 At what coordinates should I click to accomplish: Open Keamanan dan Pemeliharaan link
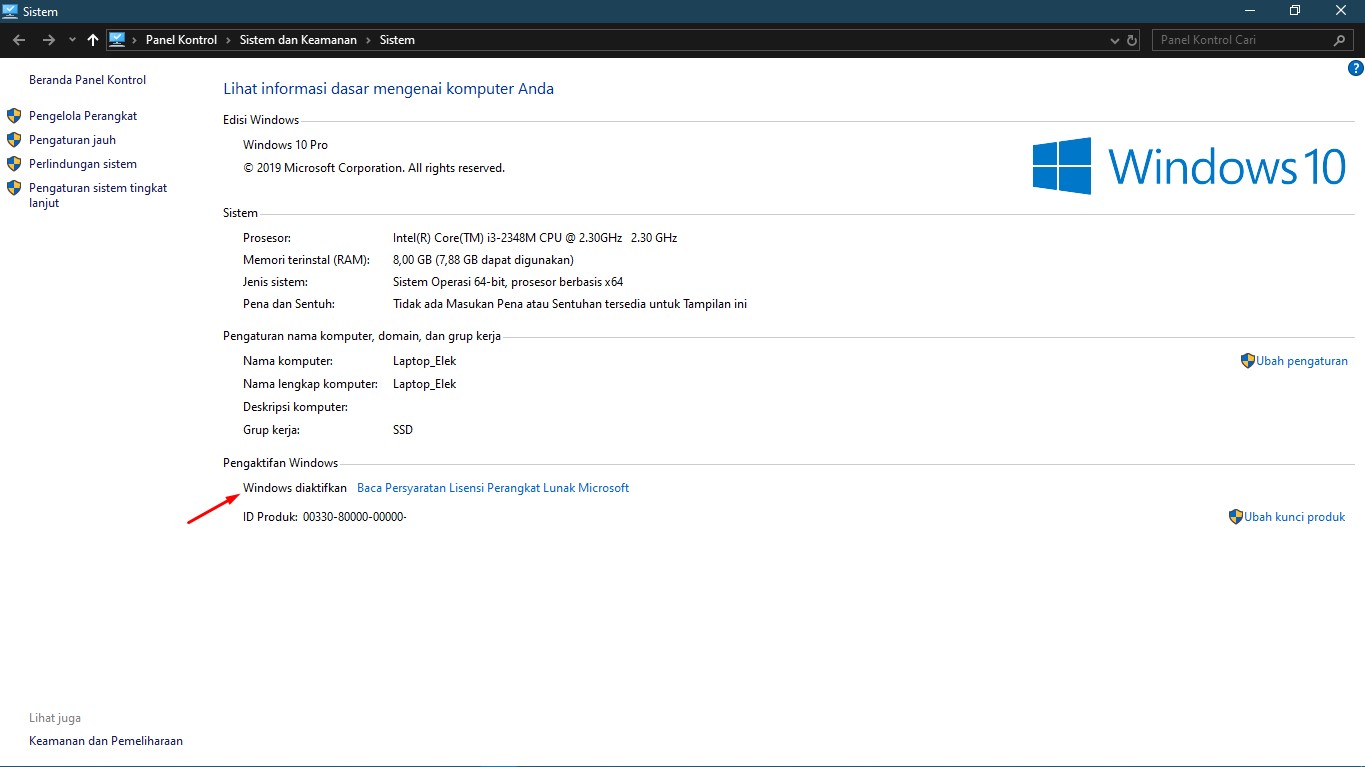click(x=106, y=741)
